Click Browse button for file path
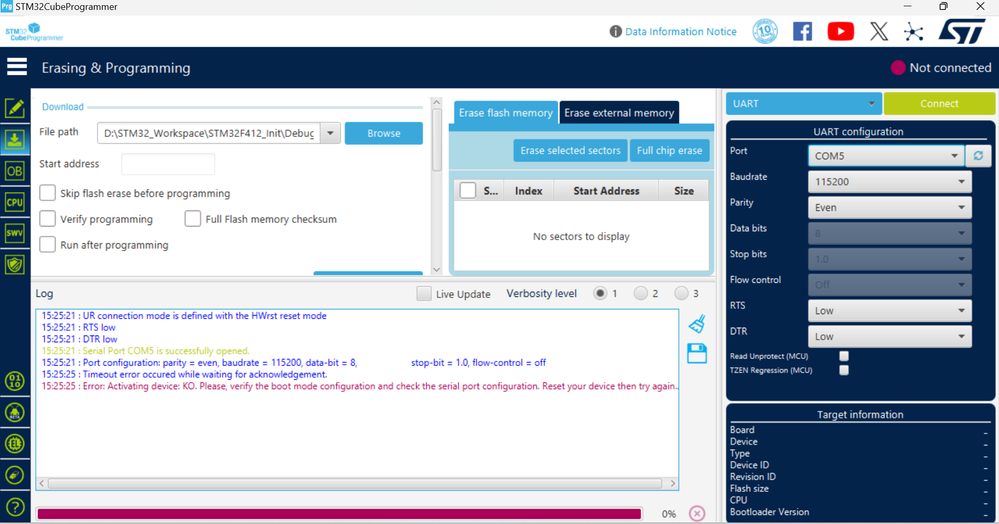Viewport: 999px width, 524px height. 384,133
